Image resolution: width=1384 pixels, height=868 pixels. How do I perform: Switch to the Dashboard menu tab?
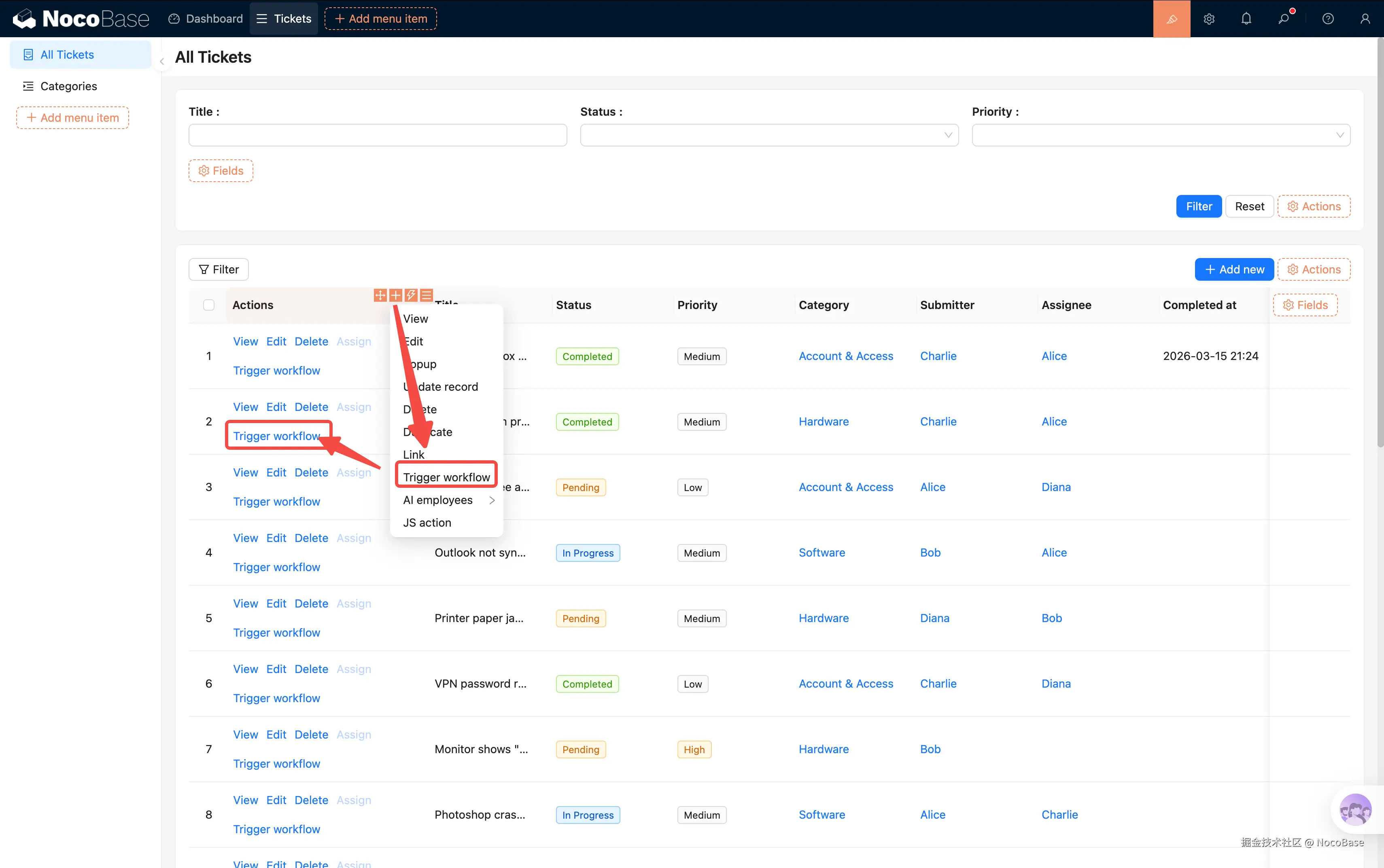click(206, 18)
